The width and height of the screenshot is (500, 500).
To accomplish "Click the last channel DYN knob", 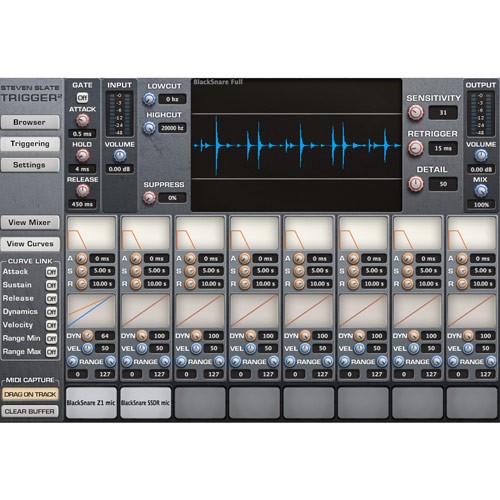I will pyautogui.click(x=468, y=336).
